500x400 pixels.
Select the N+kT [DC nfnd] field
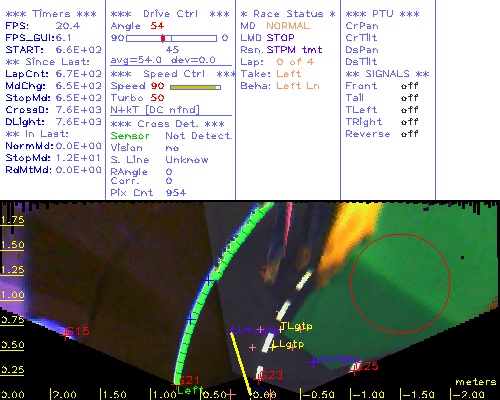click(x=155, y=110)
